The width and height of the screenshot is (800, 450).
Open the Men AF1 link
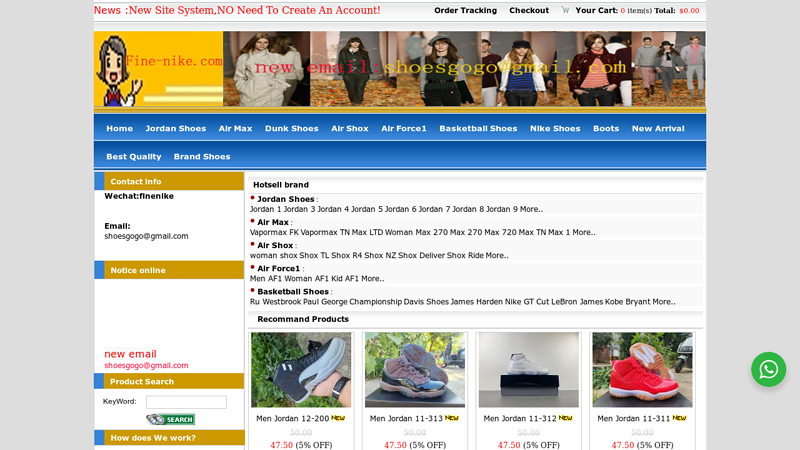coord(266,279)
